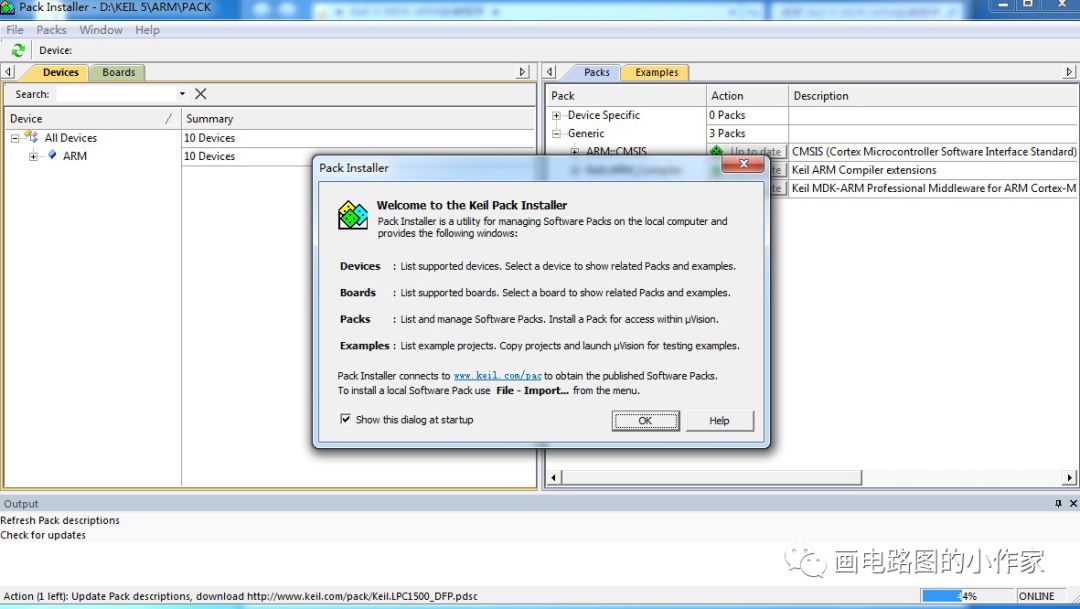Click 'Keil ARM Compiler extensions' description
The image size is (1080, 609).
(864, 170)
